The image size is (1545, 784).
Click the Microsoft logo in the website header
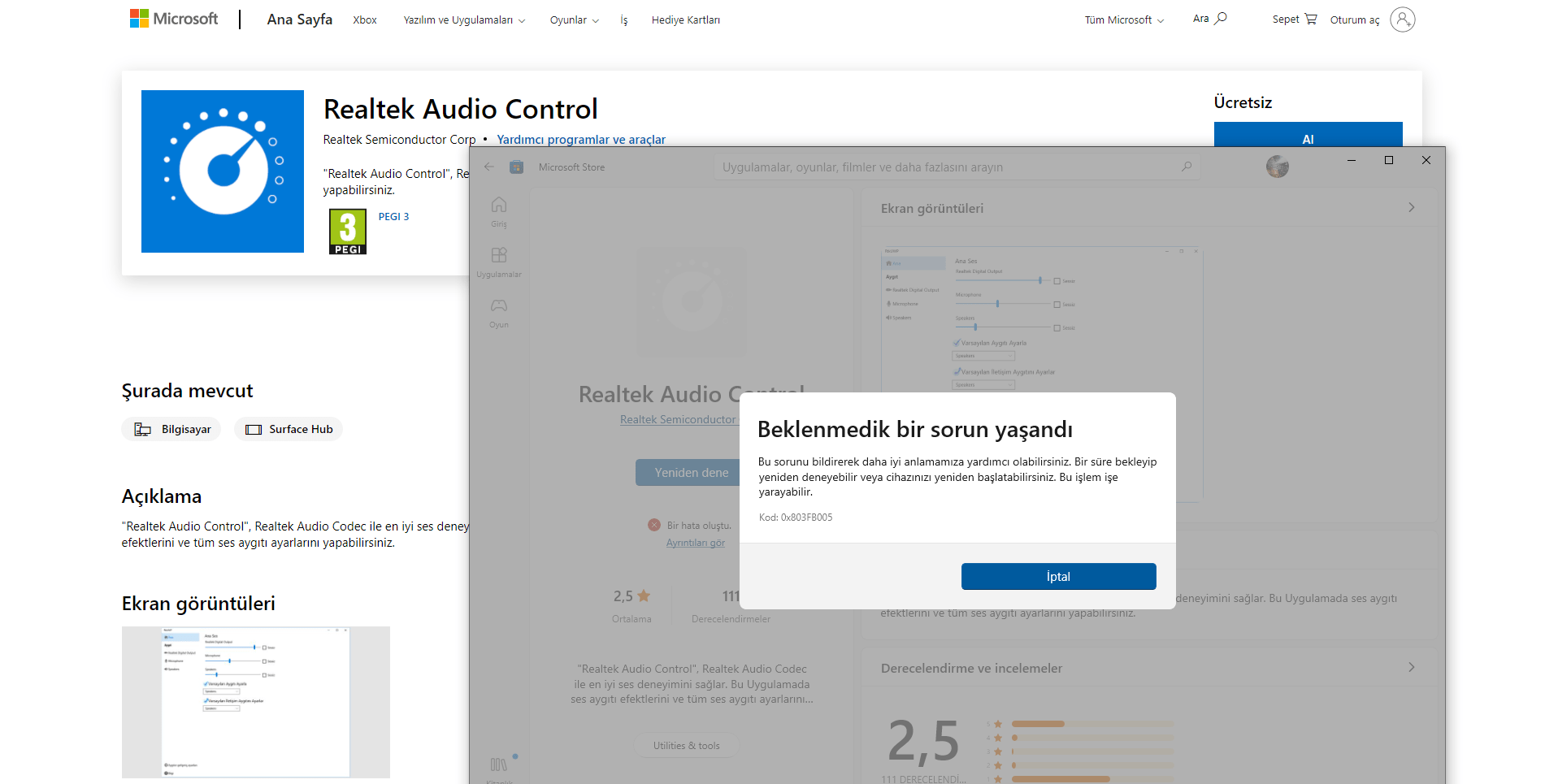[174, 19]
